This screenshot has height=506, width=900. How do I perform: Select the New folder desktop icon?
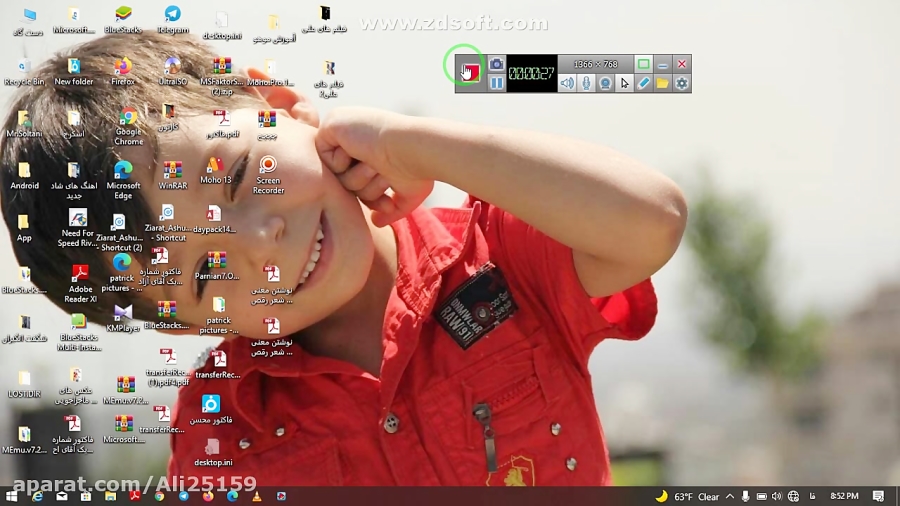tap(74, 72)
